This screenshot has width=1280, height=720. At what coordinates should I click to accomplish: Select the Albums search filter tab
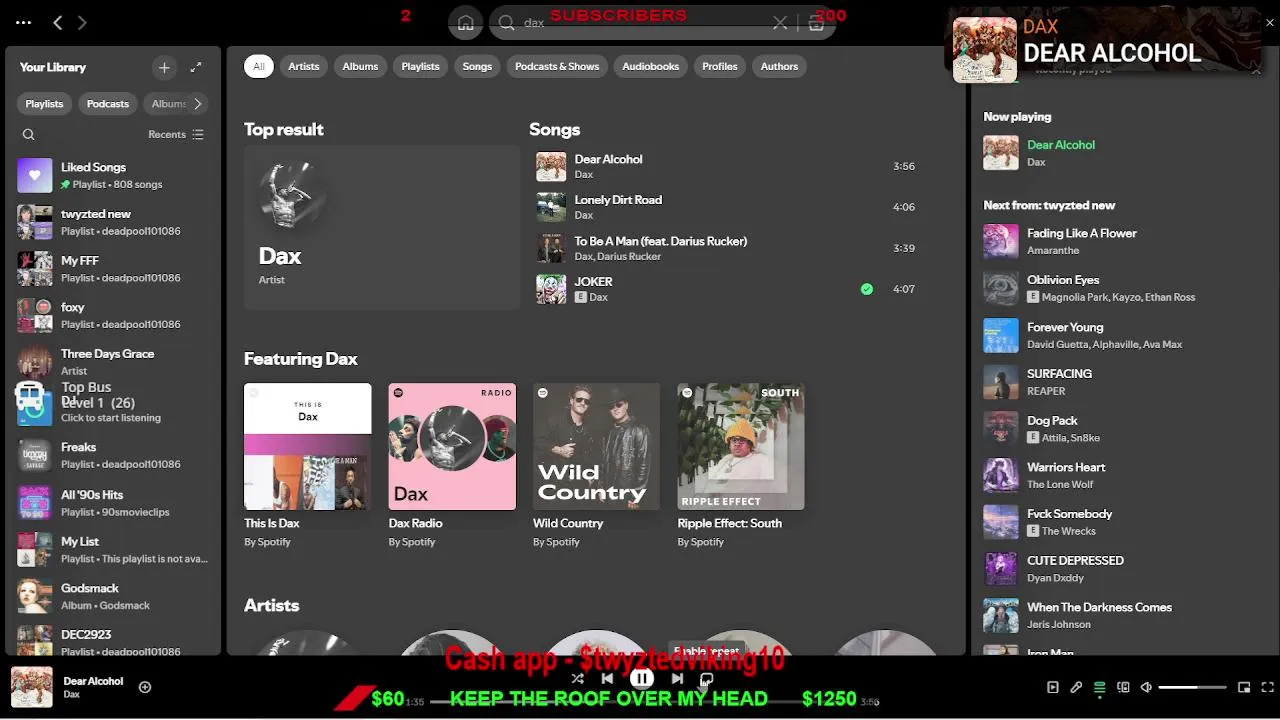[360, 66]
